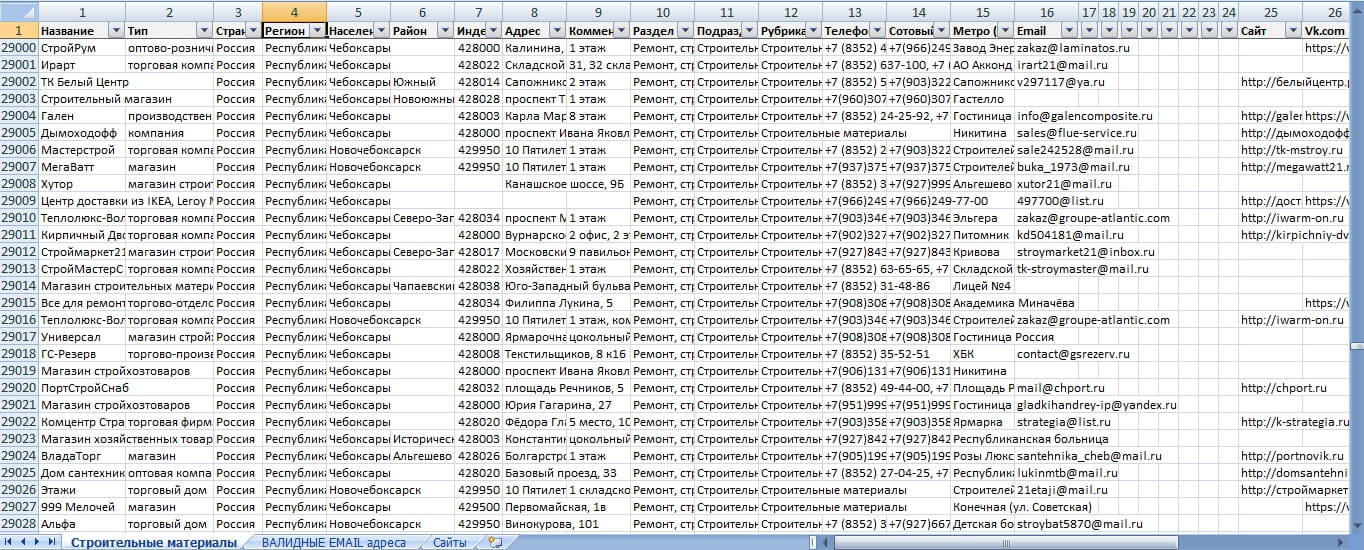The height and width of the screenshot is (550, 1364).
Task: Select the Строительные материалы sheet tab
Action: coord(154,542)
